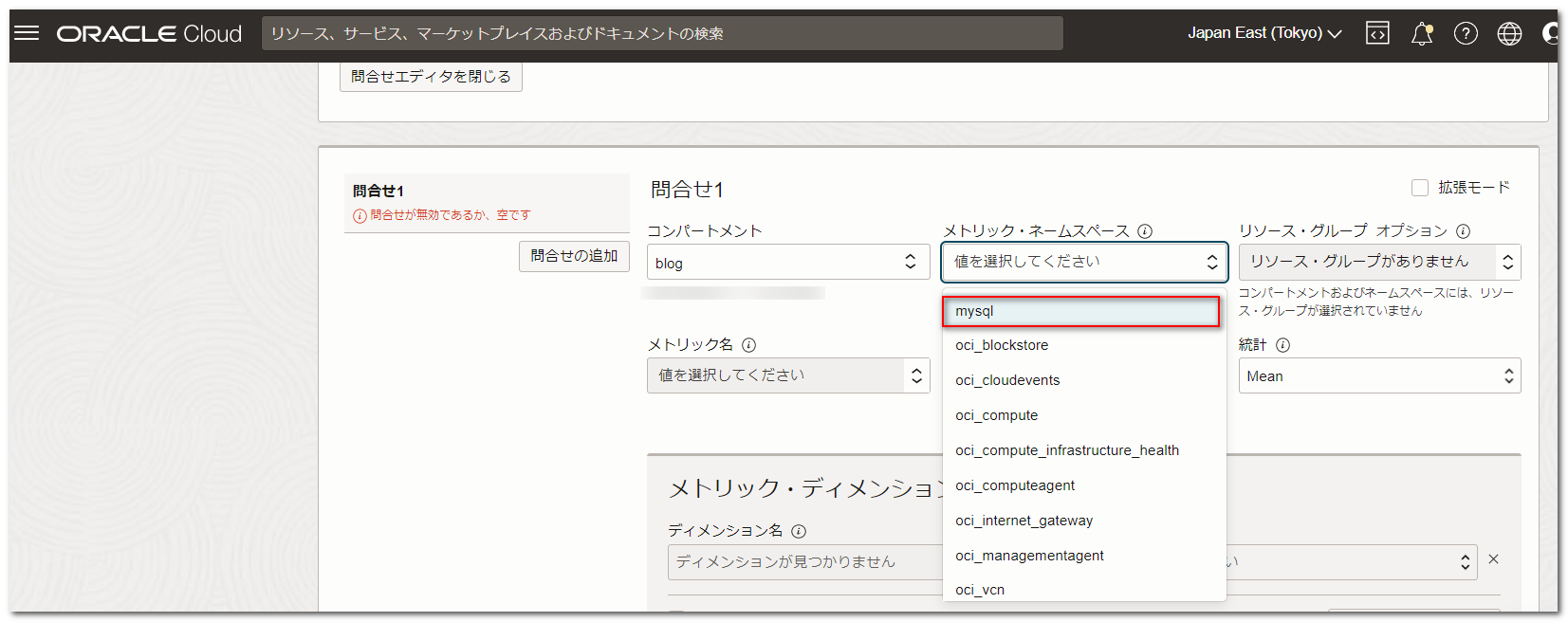Image resolution: width=1568 pixels, height=622 pixels.
Task: Select oci_computeagent from the namespace list
Action: 1084,485
